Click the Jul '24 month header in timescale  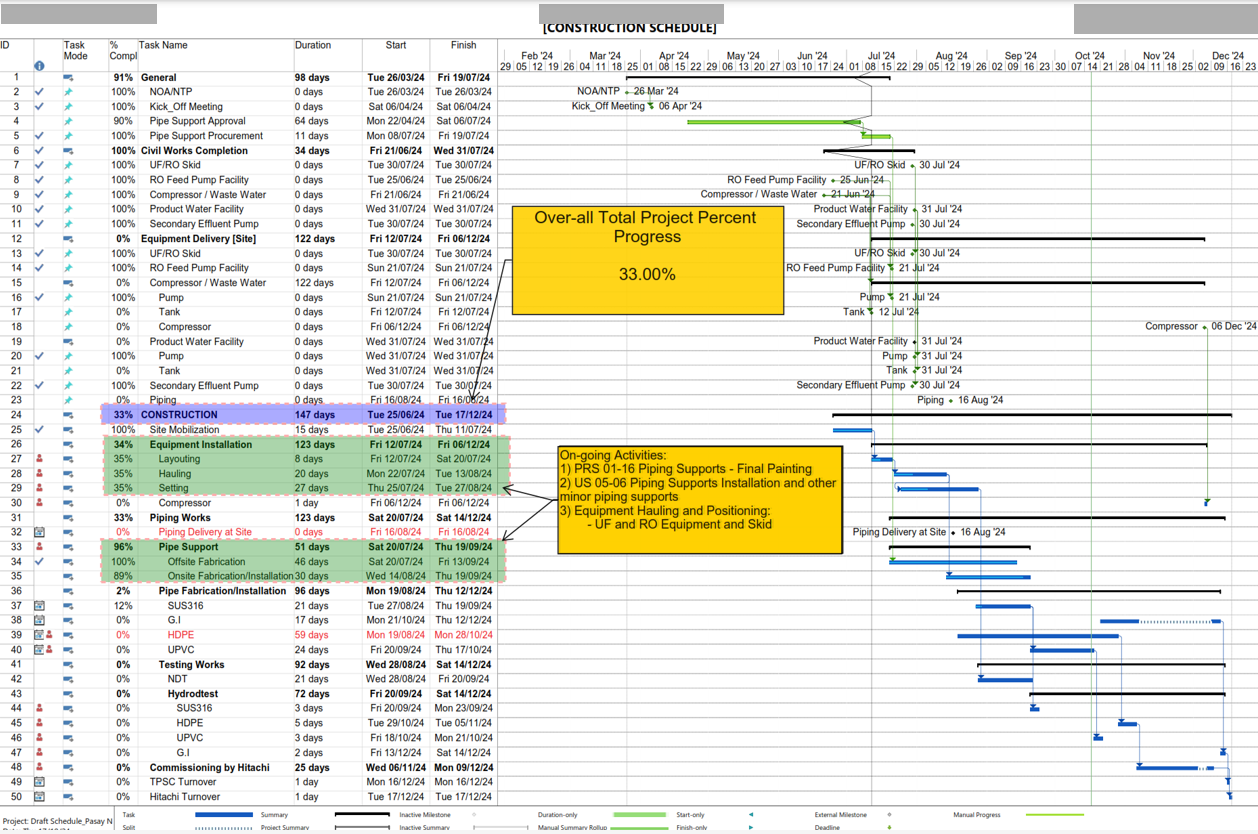click(x=881, y=56)
